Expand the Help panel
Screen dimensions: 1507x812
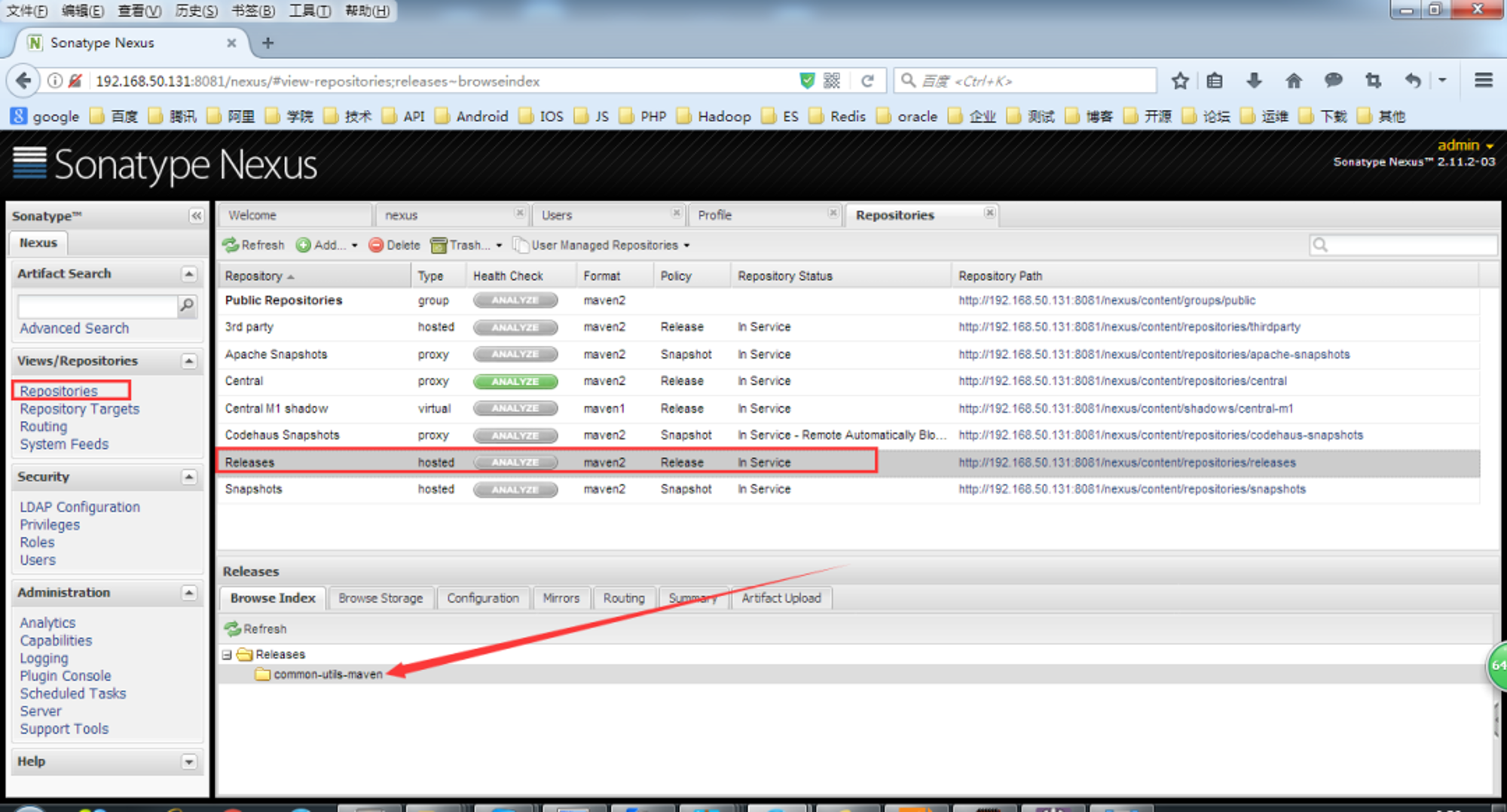tap(189, 762)
